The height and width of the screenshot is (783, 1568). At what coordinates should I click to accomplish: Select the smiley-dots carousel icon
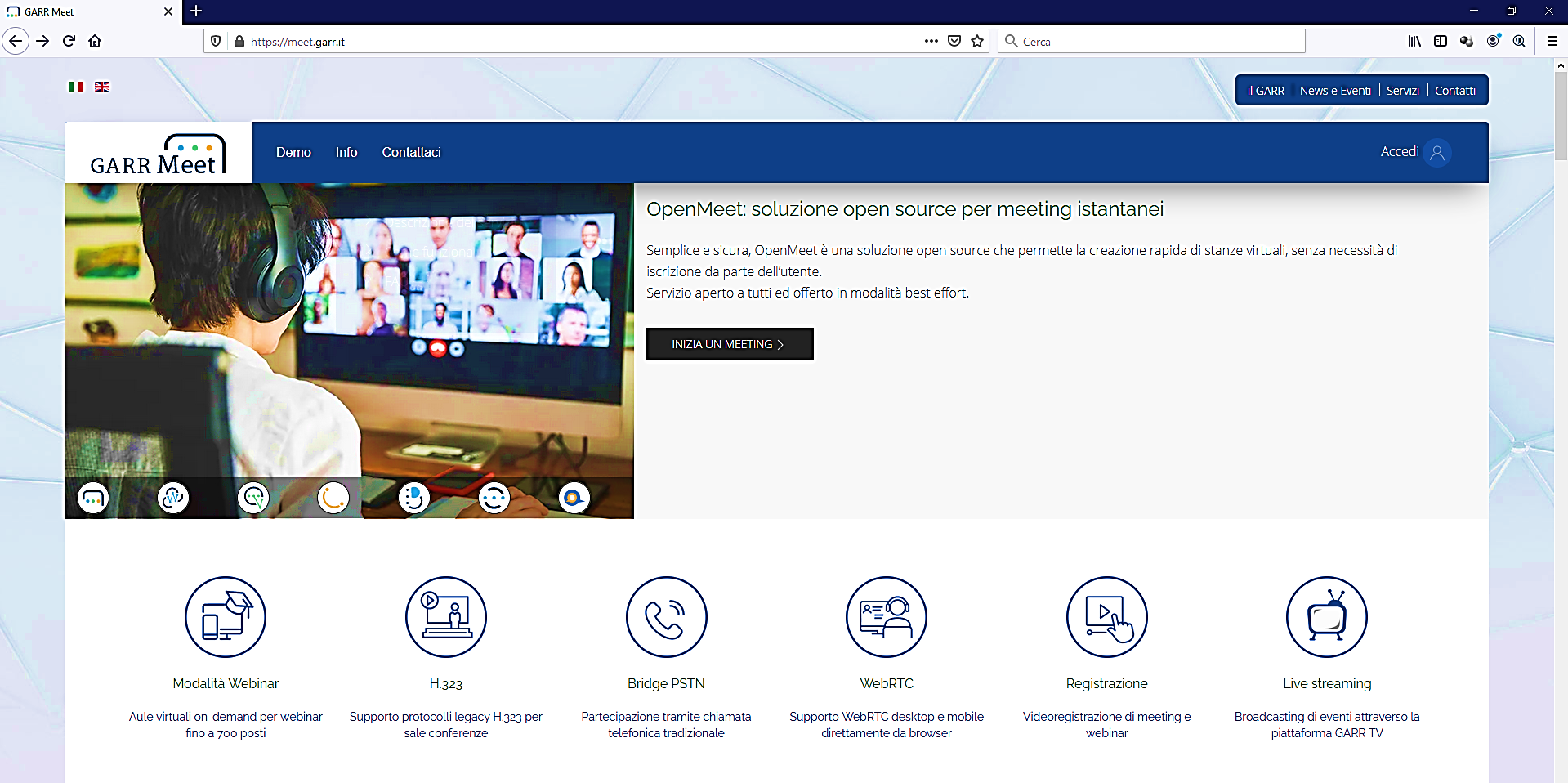(x=494, y=498)
